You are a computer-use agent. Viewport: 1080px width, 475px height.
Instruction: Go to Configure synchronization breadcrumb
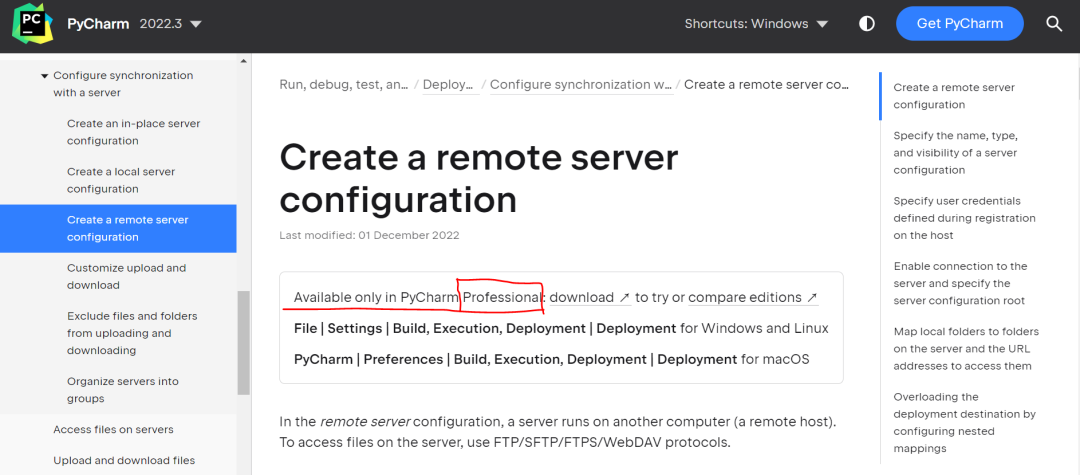581,85
